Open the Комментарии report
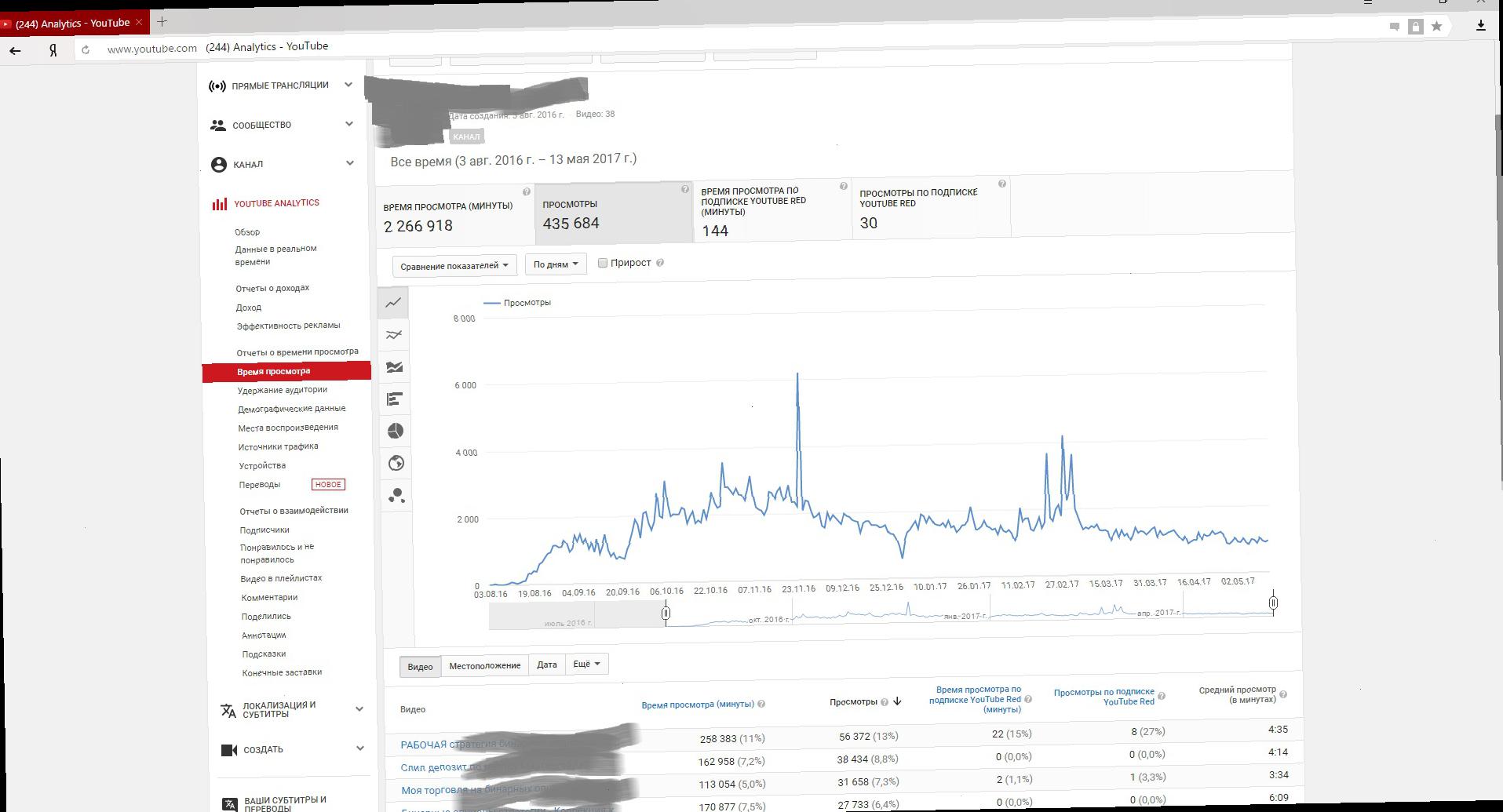 point(269,597)
